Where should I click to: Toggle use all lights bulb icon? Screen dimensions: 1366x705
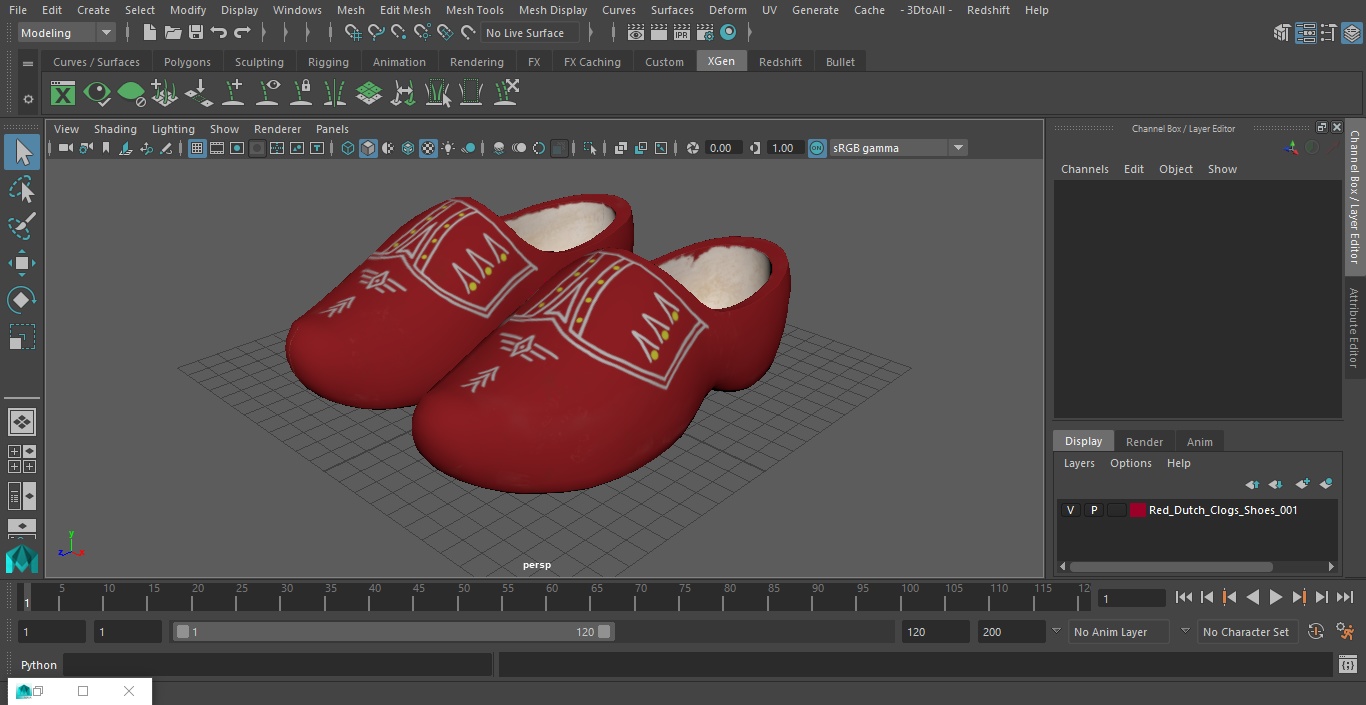tap(448, 148)
